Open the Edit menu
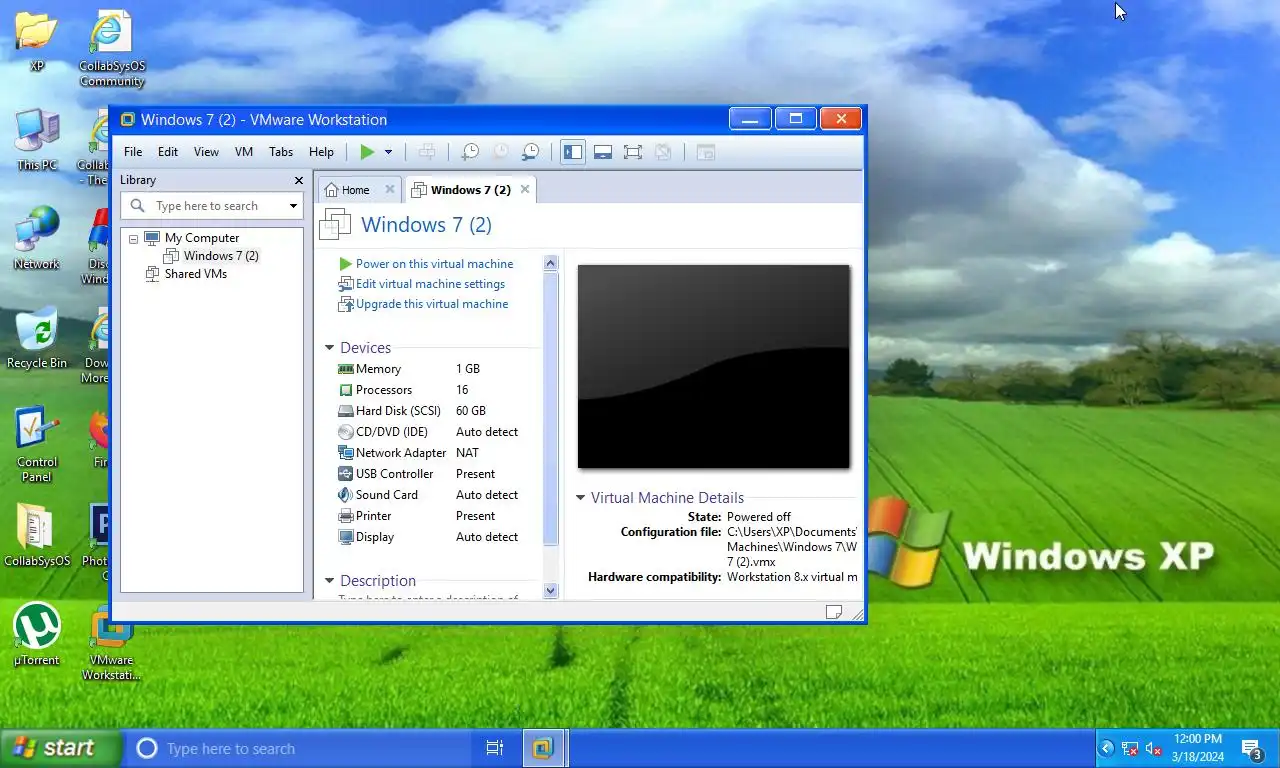1280x768 pixels. click(x=168, y=152)
